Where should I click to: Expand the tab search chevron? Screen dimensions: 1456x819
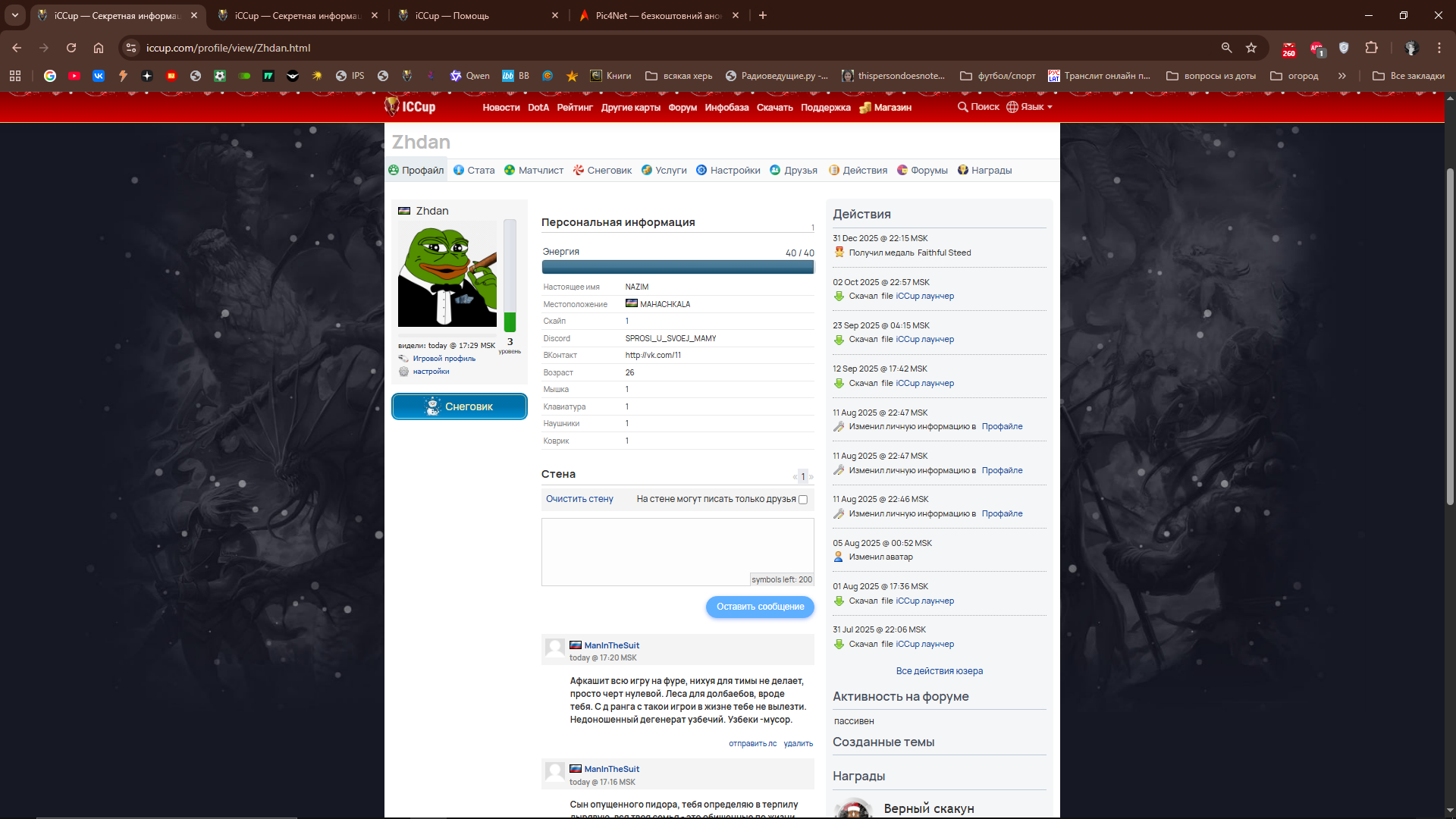(15, 15)
